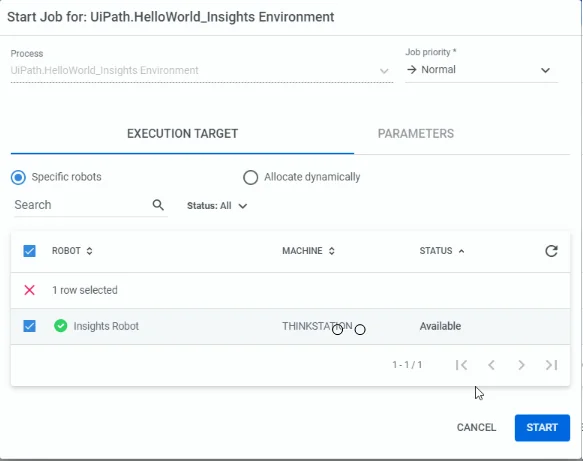The width and height of the screenshot is (583, 461).
Task: Click the START button
Action: [x=542, y=428]
